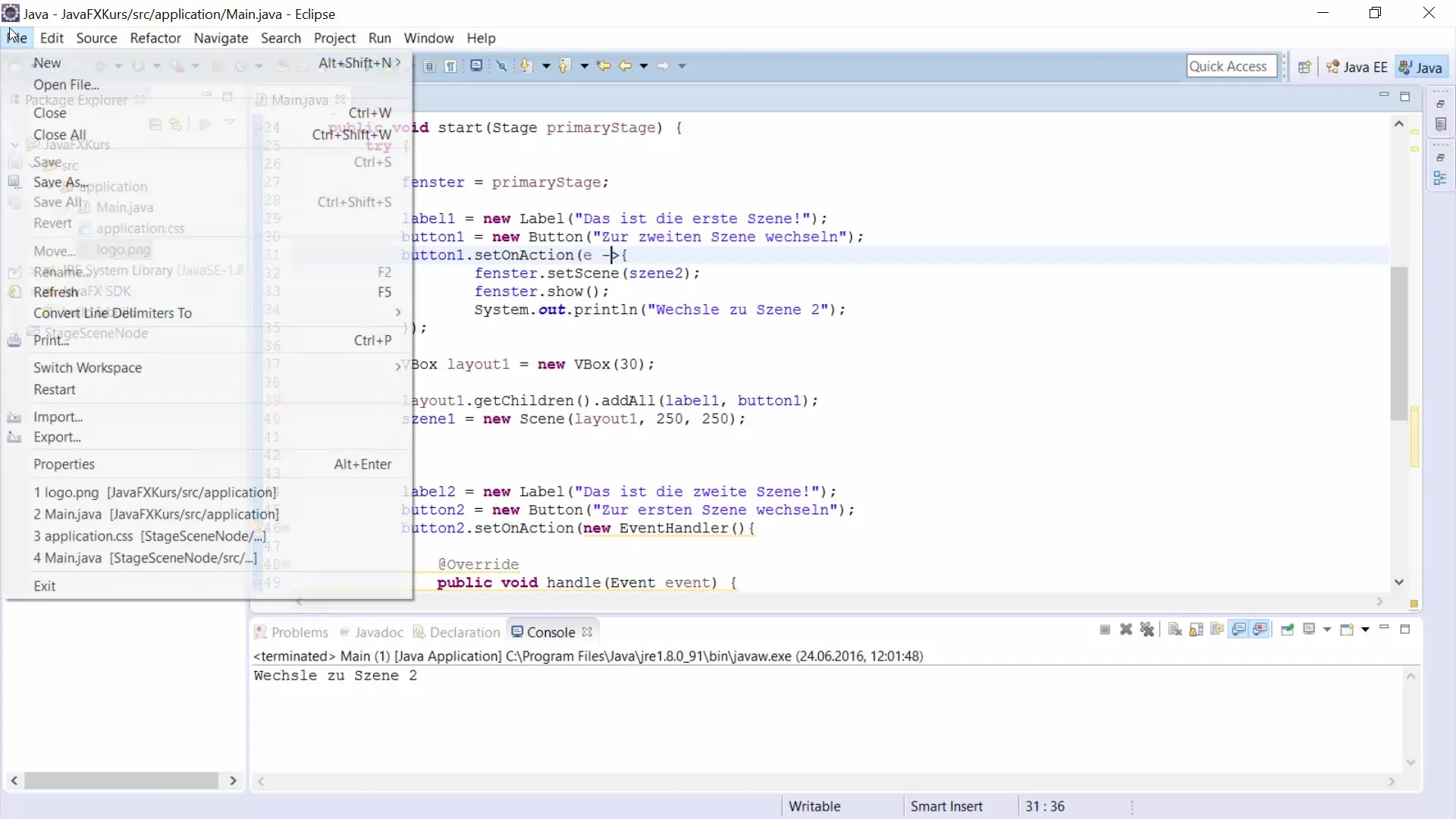The width and height of the screenshot is (1456, 819).
Task: Minimize the Console panel
Action: [x=1384, y=628]
